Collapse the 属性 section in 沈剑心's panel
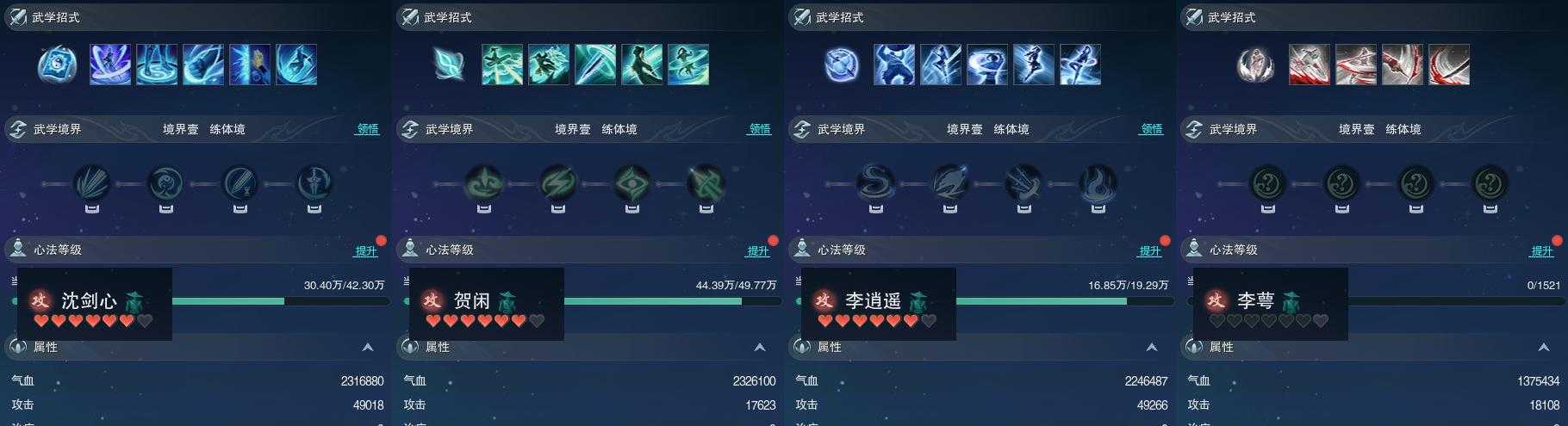Image resolution: width=1568 pixels, height=426 pixels. 368,348
